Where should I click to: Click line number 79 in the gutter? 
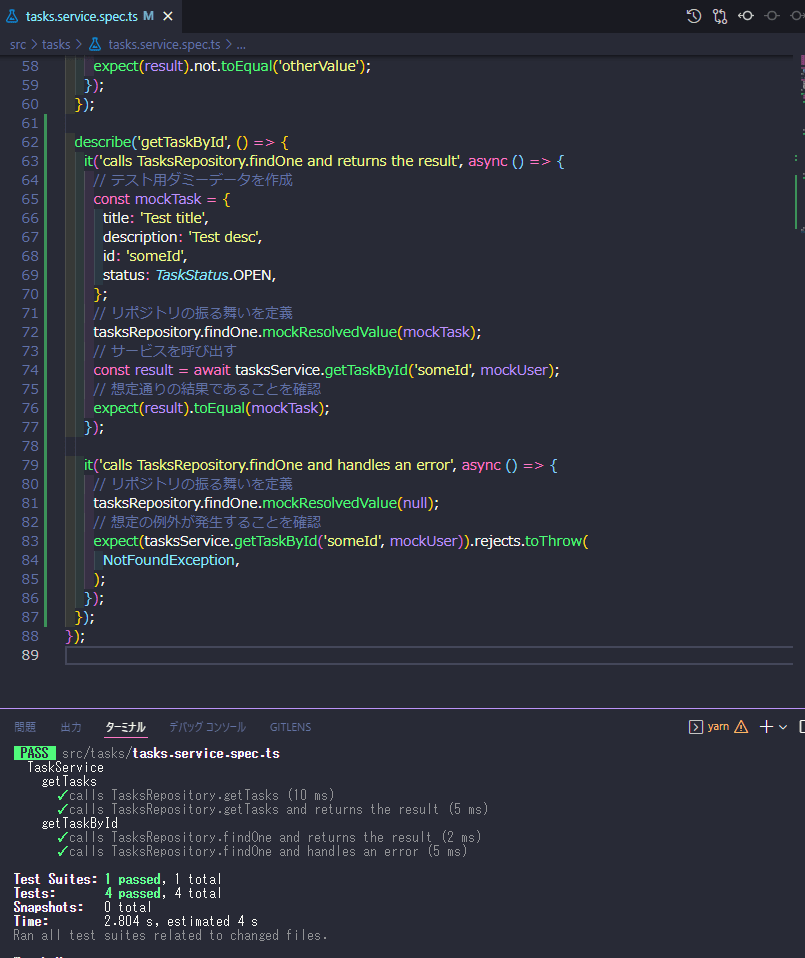tap(30, 465)
